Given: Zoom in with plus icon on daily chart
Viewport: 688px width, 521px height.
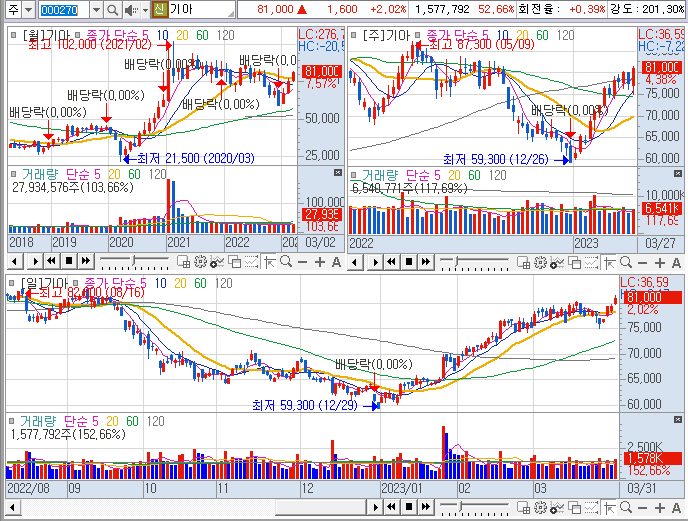Looking at the screenshot, I should tap(659, 508).
